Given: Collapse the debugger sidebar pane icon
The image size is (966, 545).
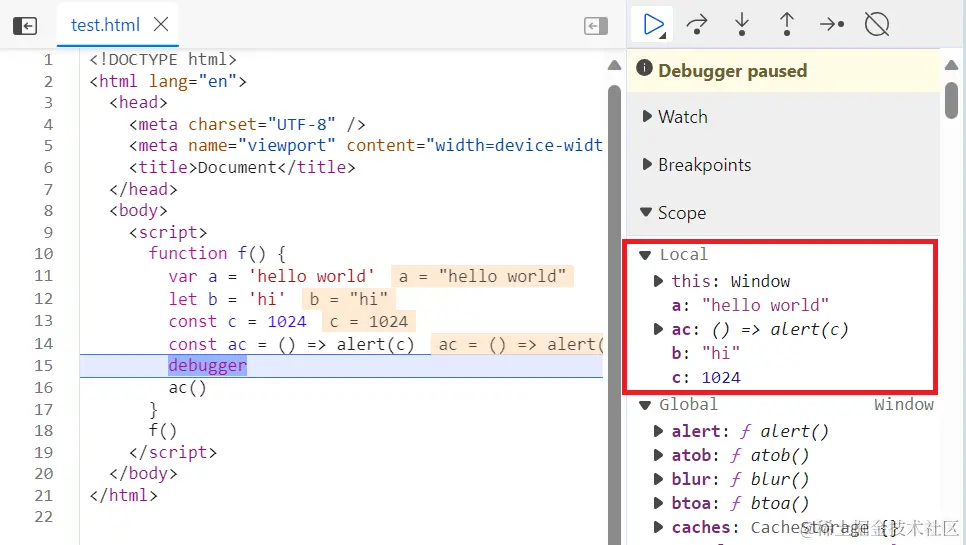Looking at the screenshot, I should 596,26.
